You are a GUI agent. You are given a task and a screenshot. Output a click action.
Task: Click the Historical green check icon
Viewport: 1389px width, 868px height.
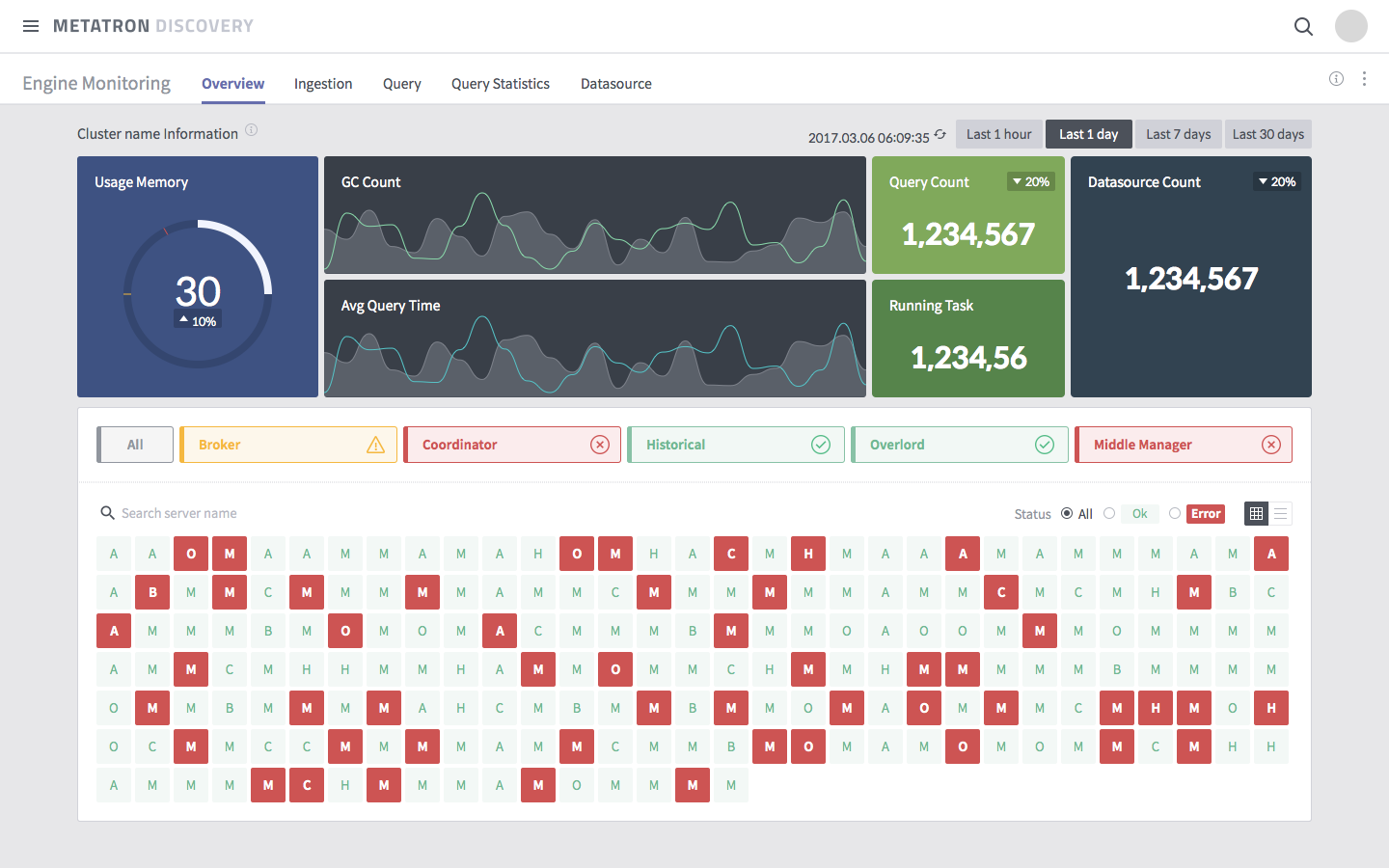[x=821, y=445]
